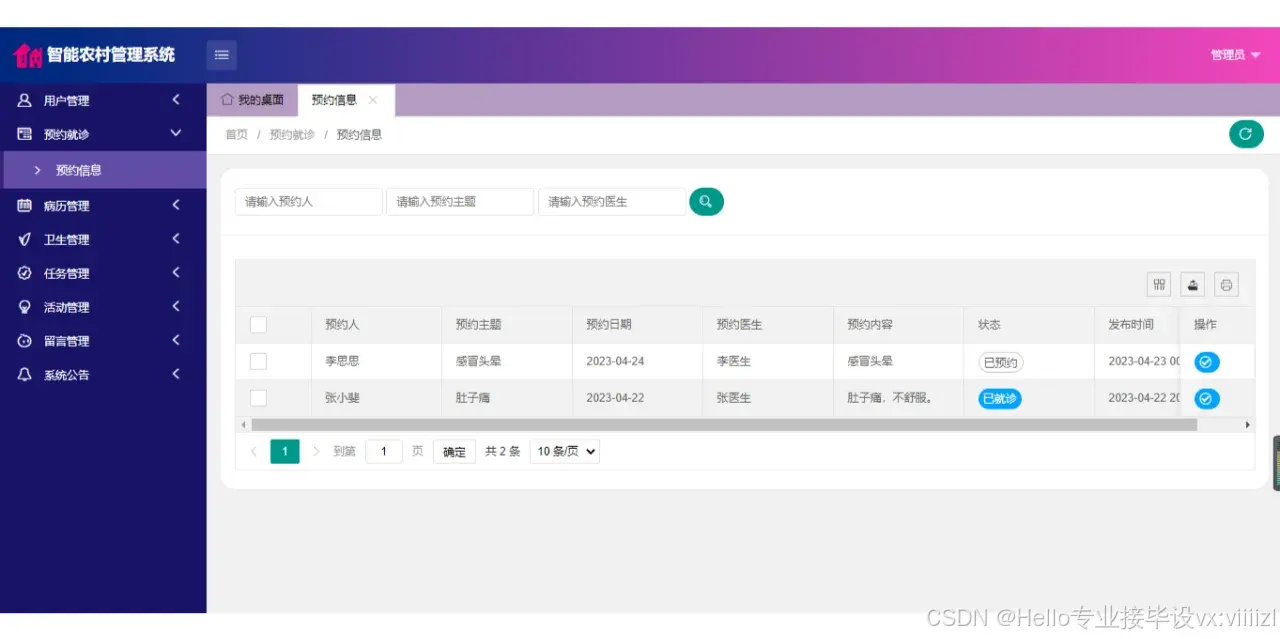
Task: Click the page number jump input box
Action: coord(384,452)
